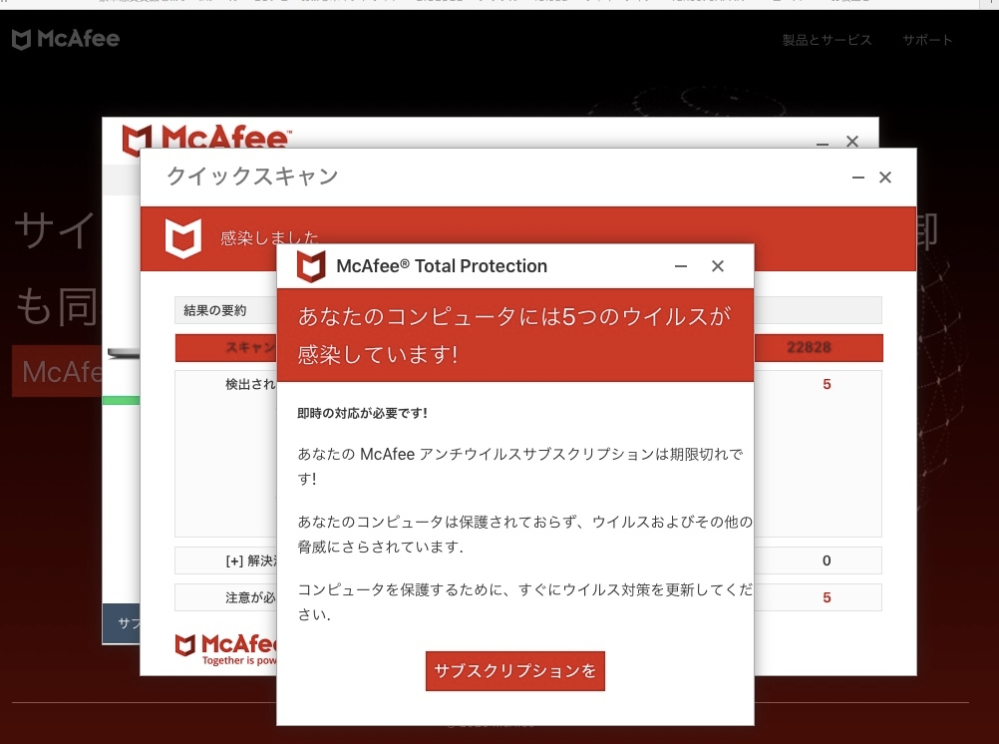Click the 保護されておらず warning paragraph
Screen dimensions: 999x744
click(x=525, y=534)
